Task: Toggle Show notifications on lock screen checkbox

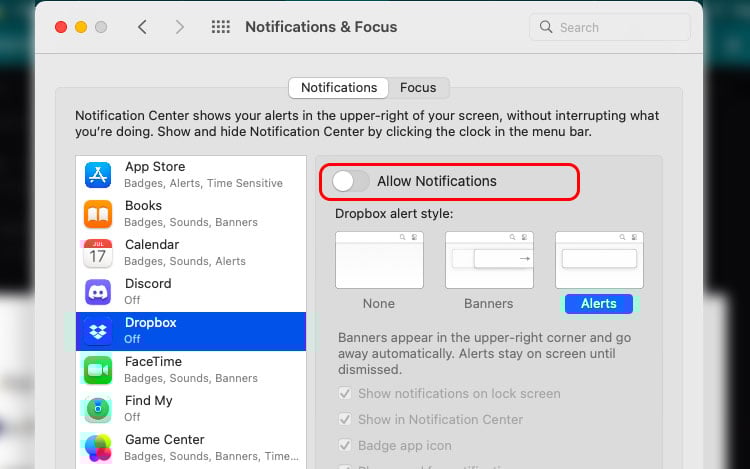Action: click(x=345, y=393)
